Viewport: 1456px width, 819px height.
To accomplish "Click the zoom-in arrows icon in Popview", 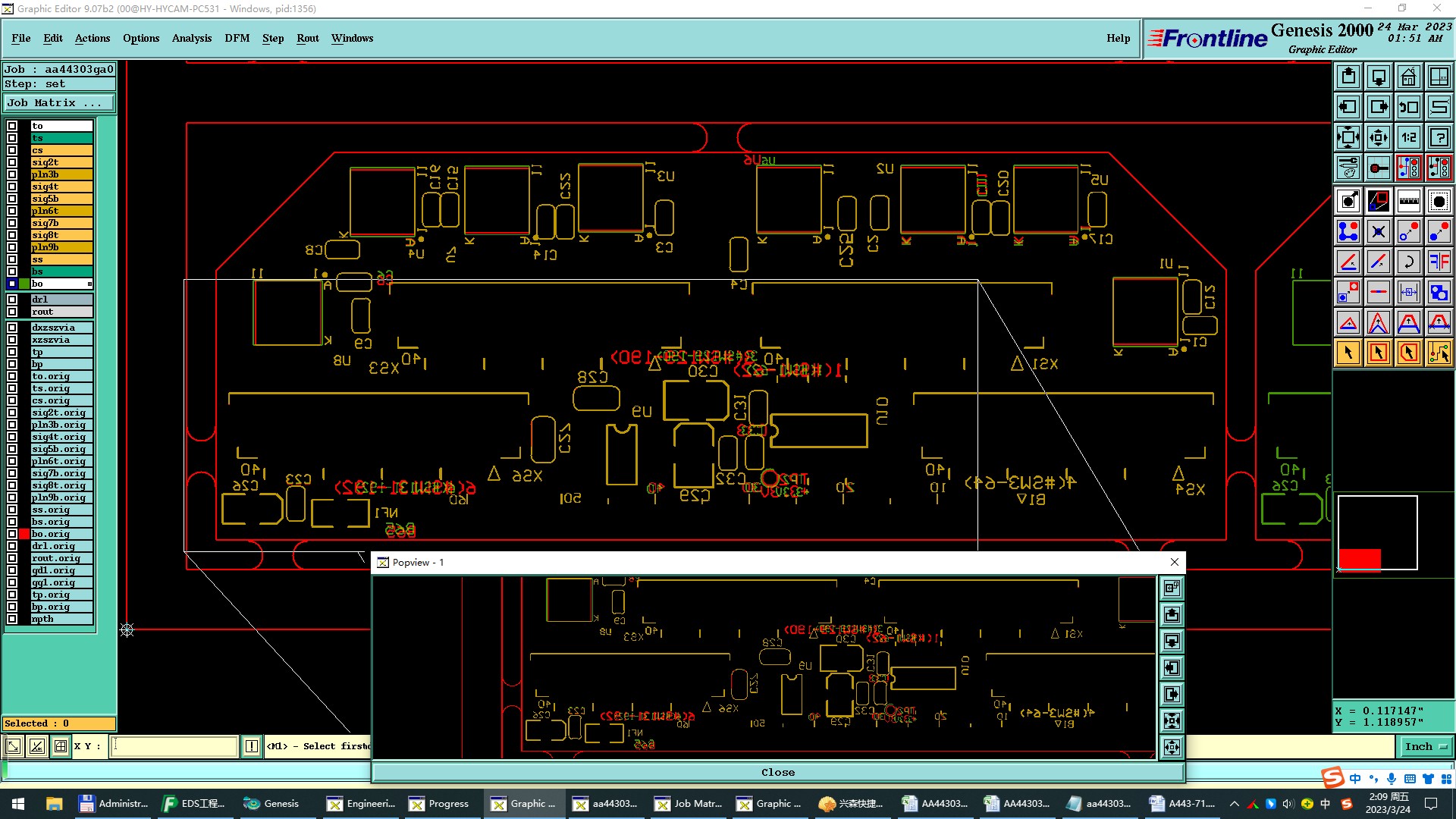I will (1172, 720).
